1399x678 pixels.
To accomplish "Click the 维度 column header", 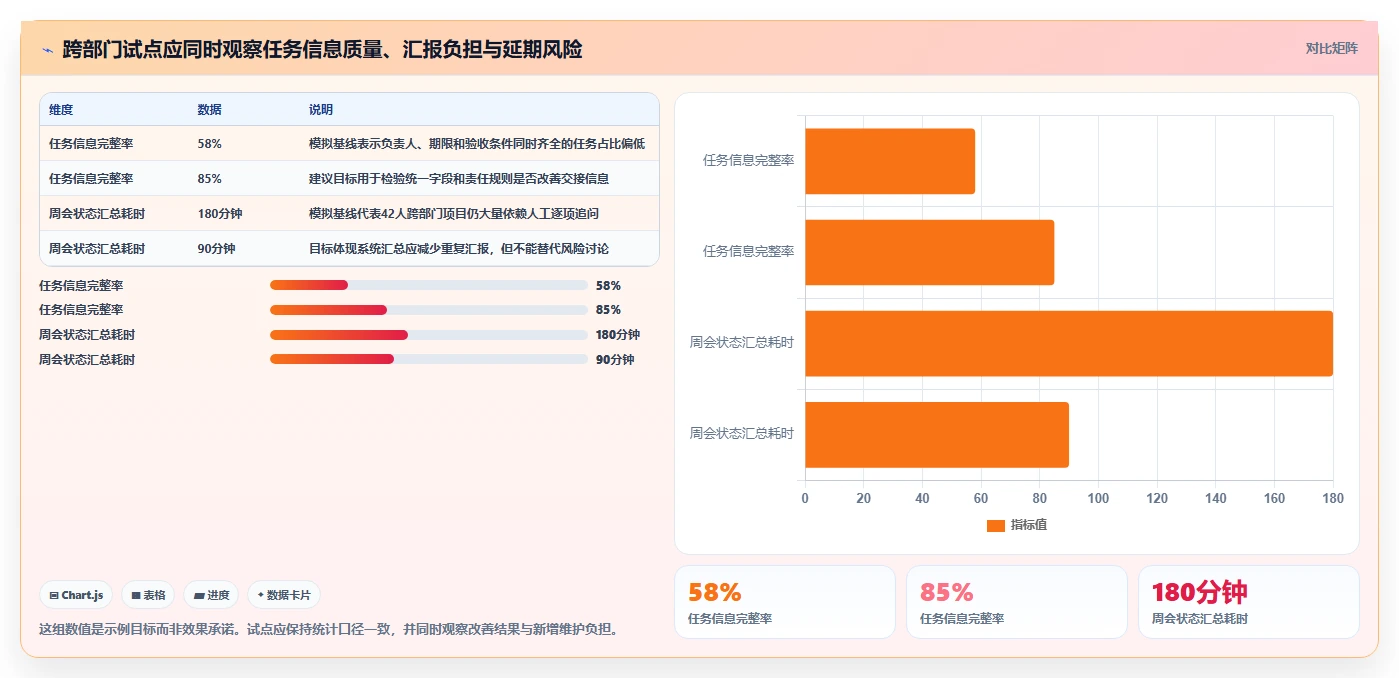I will [61, 110].
